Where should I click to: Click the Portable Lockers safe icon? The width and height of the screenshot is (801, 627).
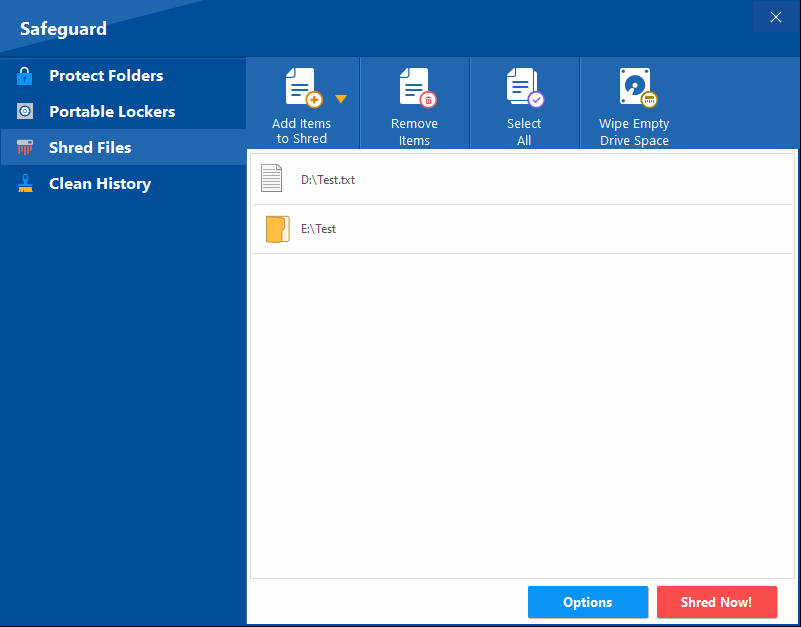point(25,111)
